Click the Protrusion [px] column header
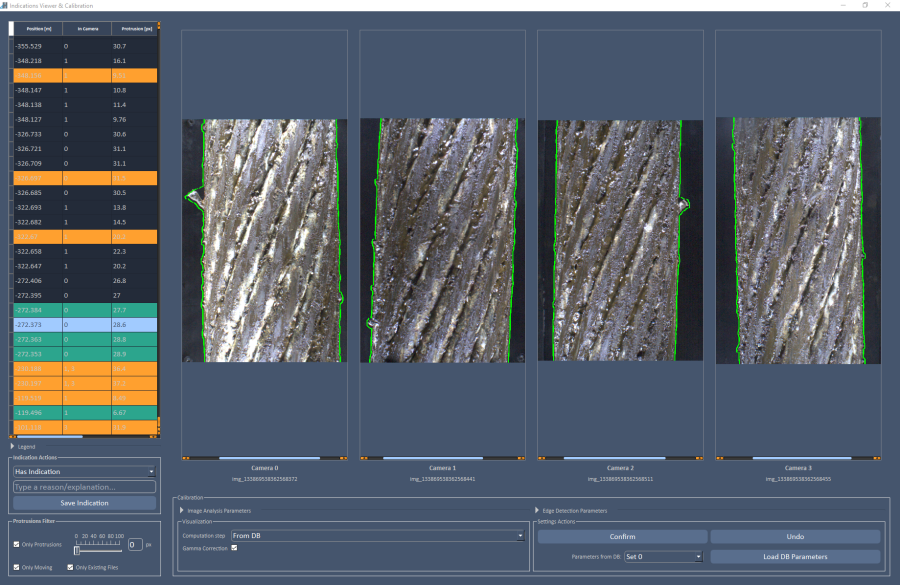Image resolution: width=900 pixels, height=585 pixels. pos(132,29)
